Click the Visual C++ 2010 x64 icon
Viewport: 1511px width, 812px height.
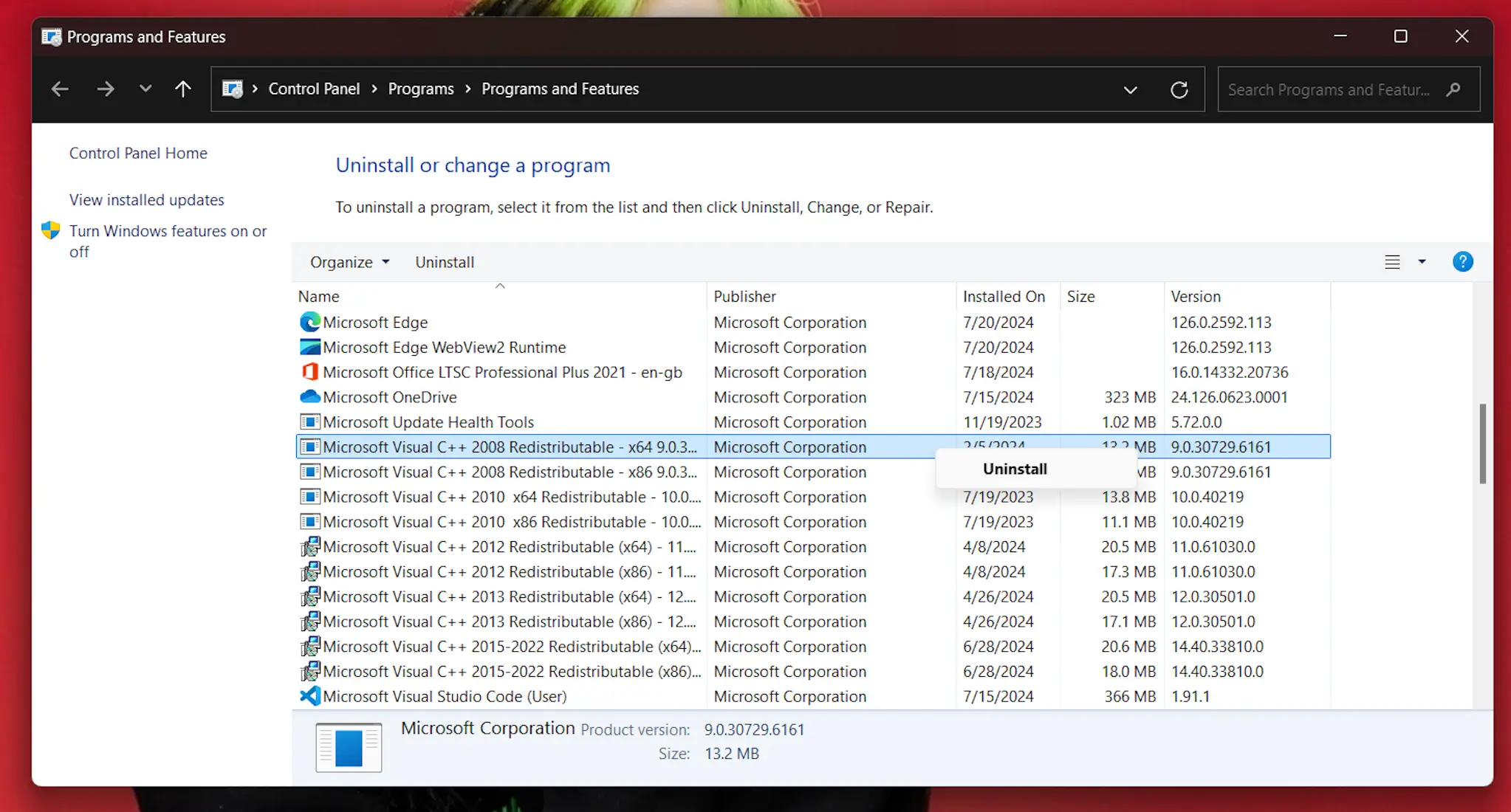[x=310, y=497]
